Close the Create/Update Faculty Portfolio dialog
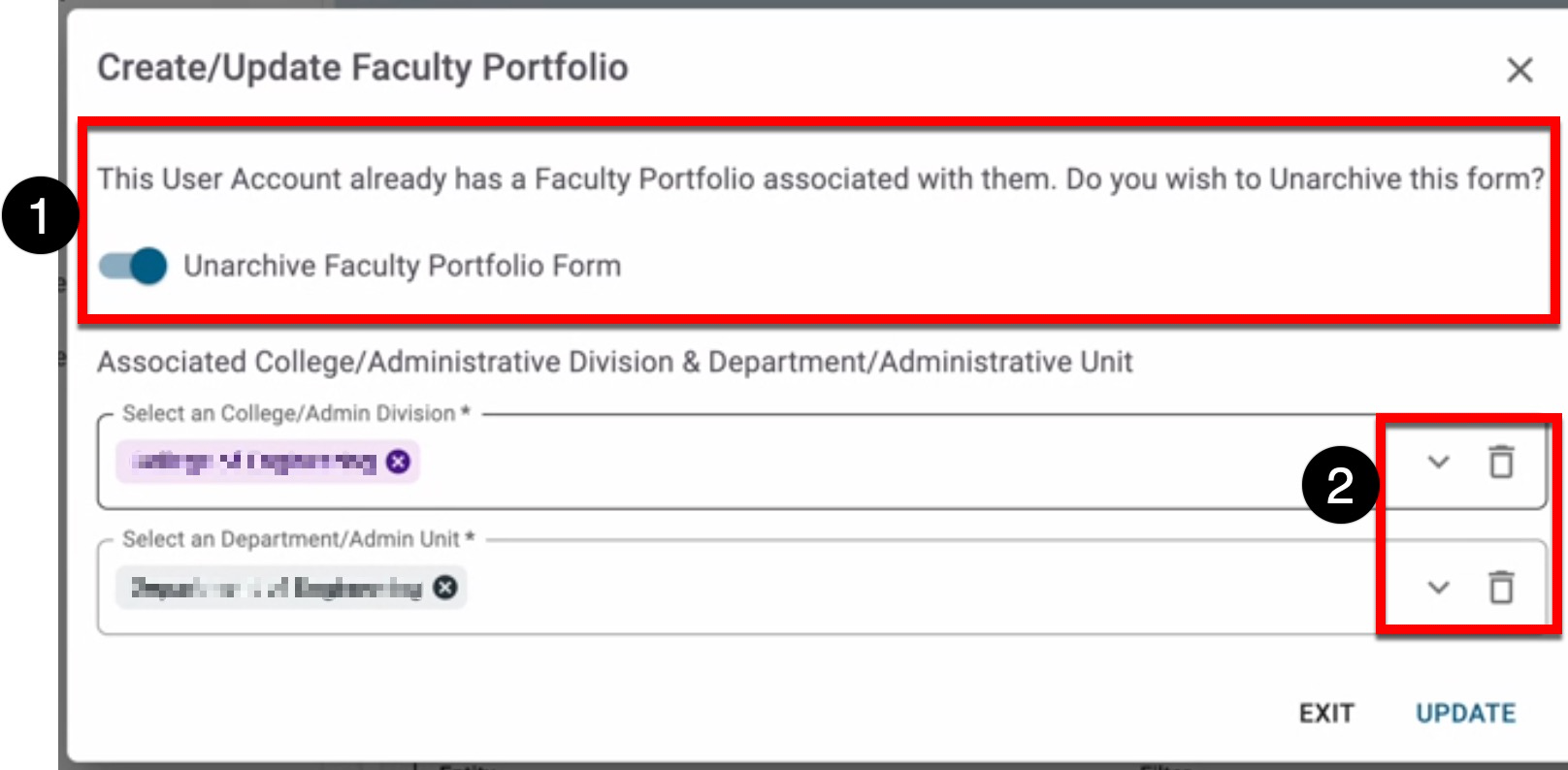This screenshot has width=1568, height=770. point(1519,70)
